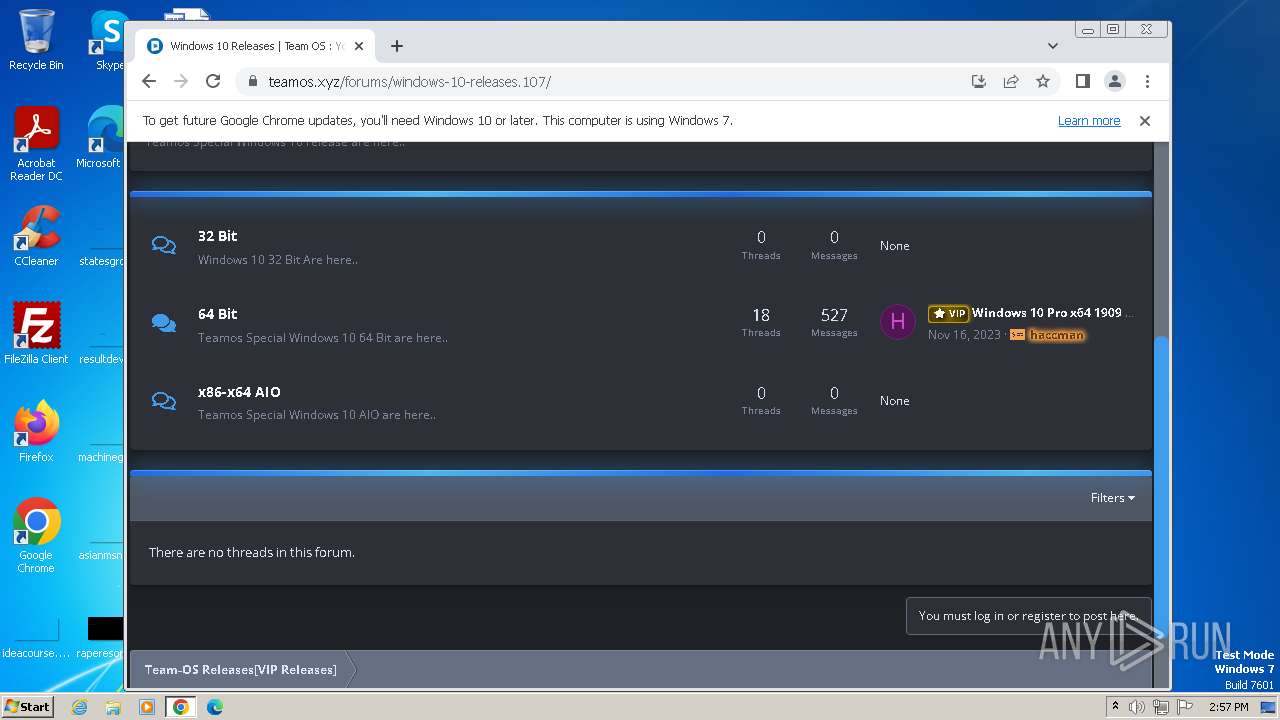Screen dimensions: 1280x720
Task: Launch Microsoft Edge from the taskbar
Action: point(215,707)
